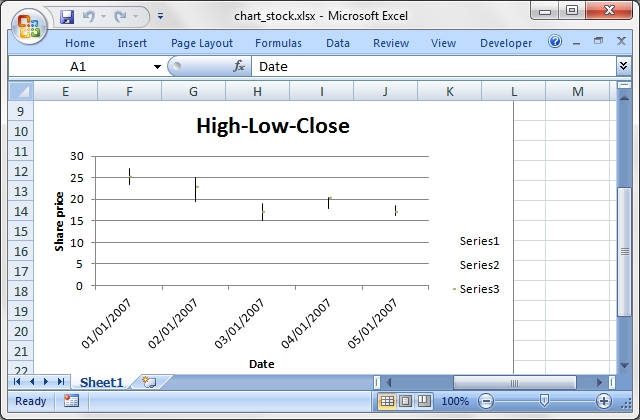The height and width of the screenshot is (420, 640).
Task: Zoom out with the minus button
Action: point(486,401)
